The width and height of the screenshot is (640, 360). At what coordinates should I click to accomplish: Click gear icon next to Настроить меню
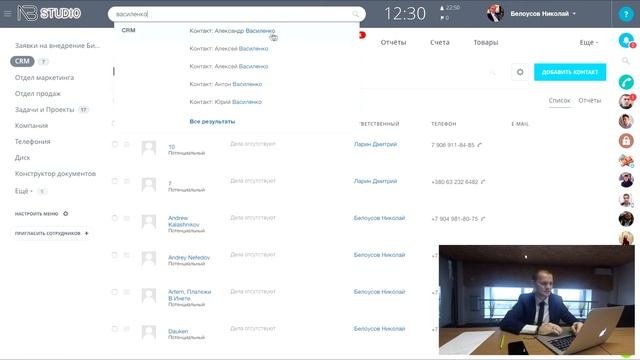click(x=65, y=213)
